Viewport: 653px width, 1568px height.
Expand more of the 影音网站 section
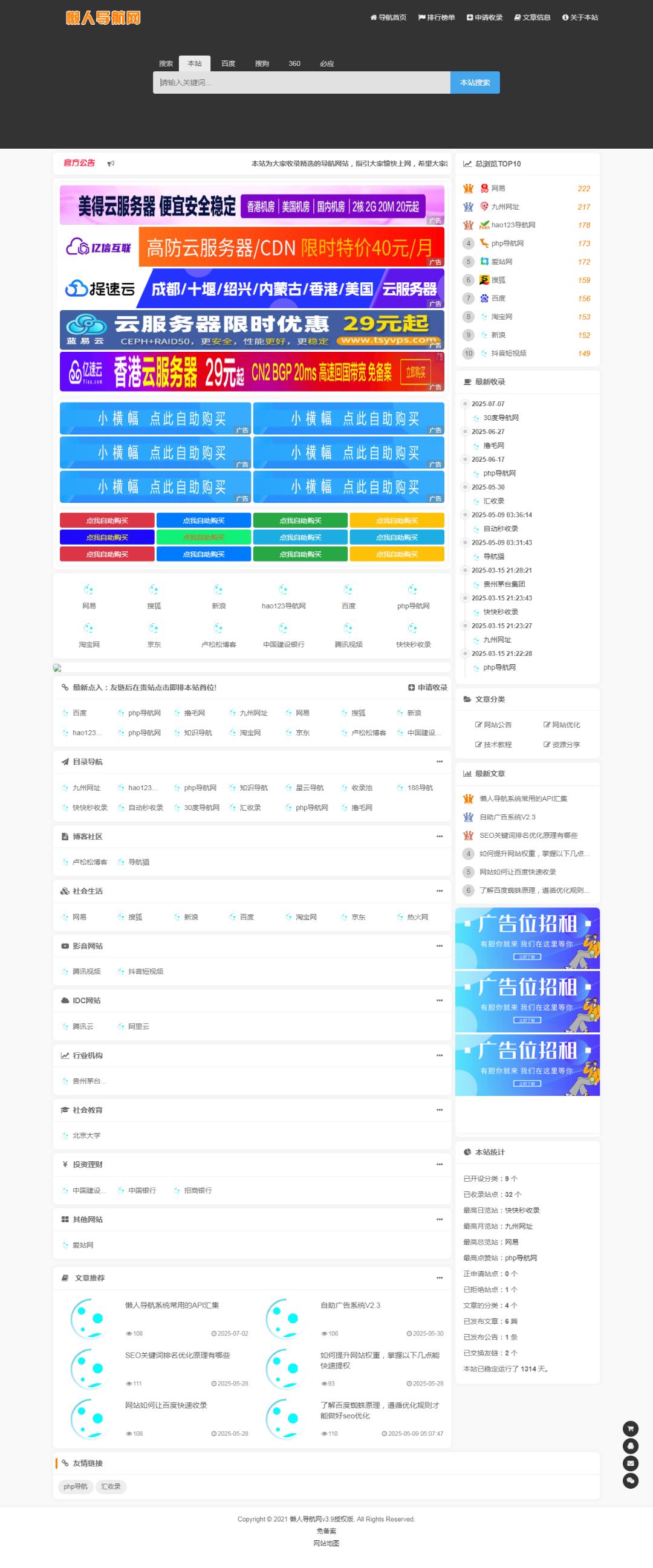[440, 946]
